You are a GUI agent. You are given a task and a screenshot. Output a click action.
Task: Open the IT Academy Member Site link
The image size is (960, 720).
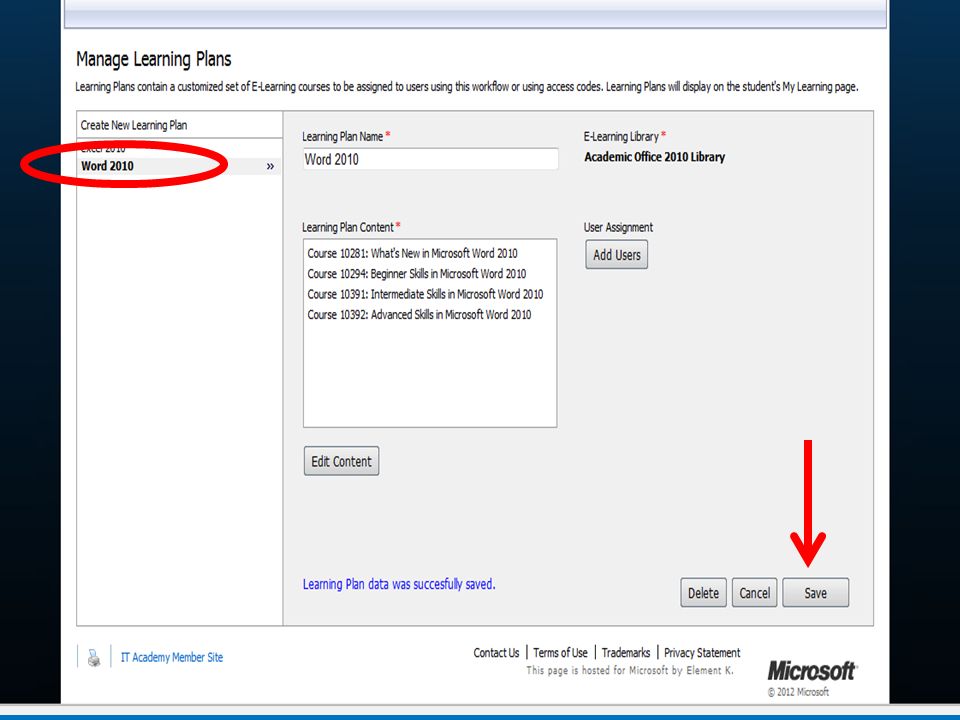(x=172, y=657)
